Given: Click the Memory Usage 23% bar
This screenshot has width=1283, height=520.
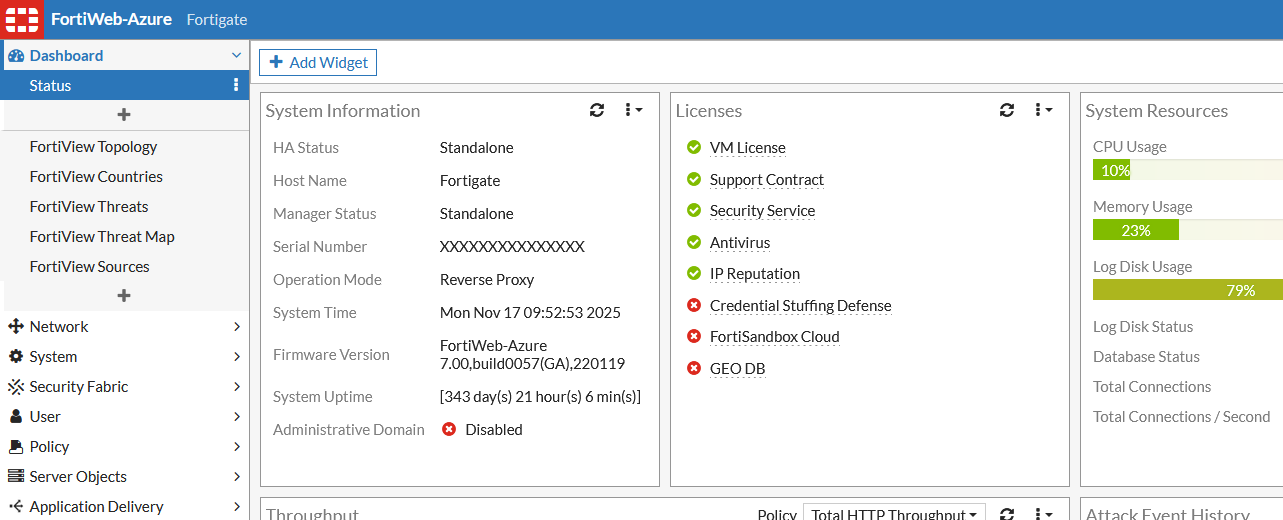Looking at the screenshot, I should point(1188,230).
